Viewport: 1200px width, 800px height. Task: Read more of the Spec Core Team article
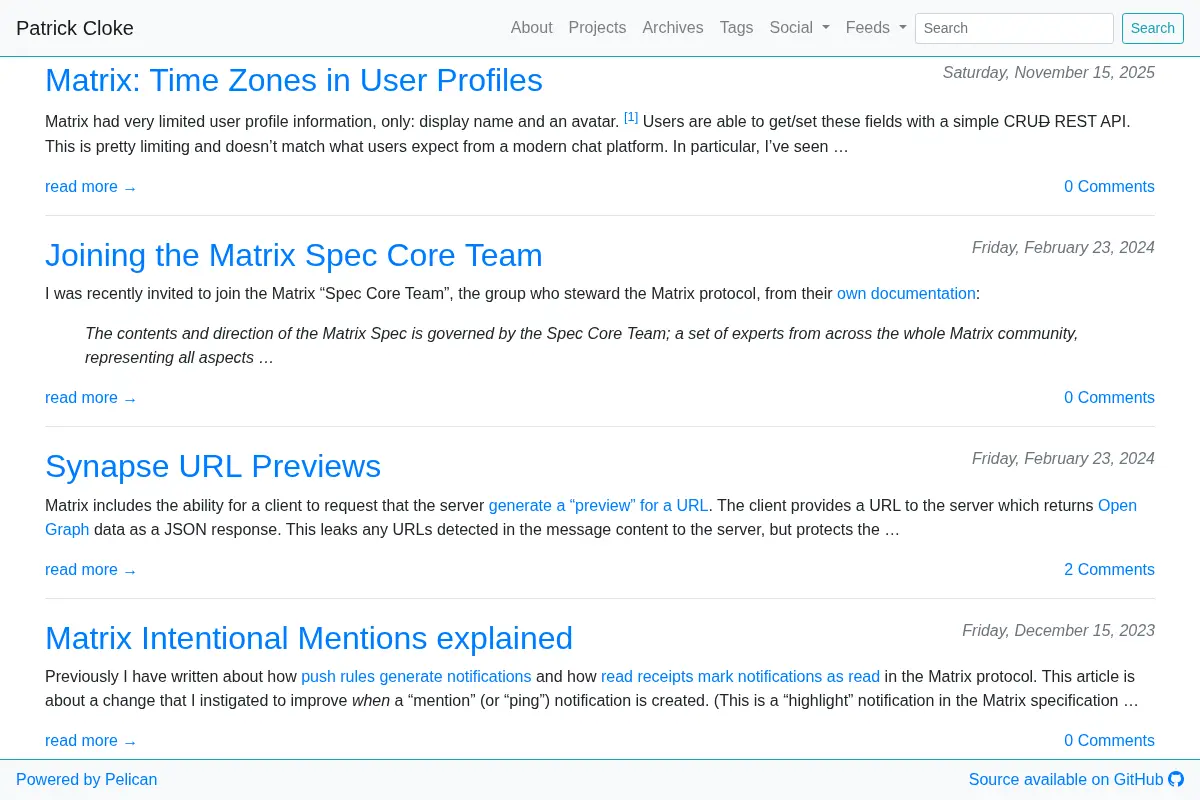coord(91,398)
